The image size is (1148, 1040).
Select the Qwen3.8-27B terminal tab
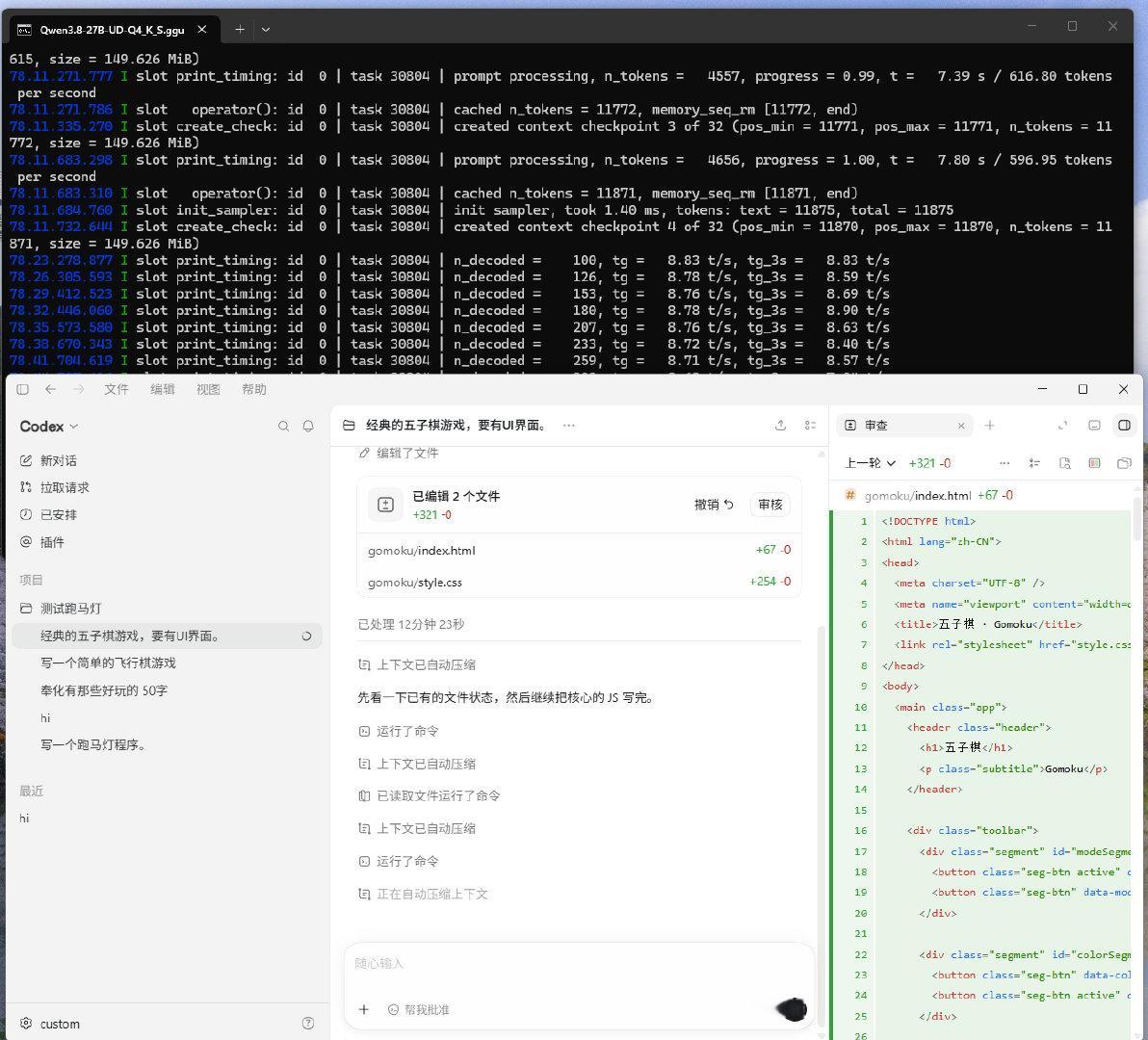tap(114, 30)
